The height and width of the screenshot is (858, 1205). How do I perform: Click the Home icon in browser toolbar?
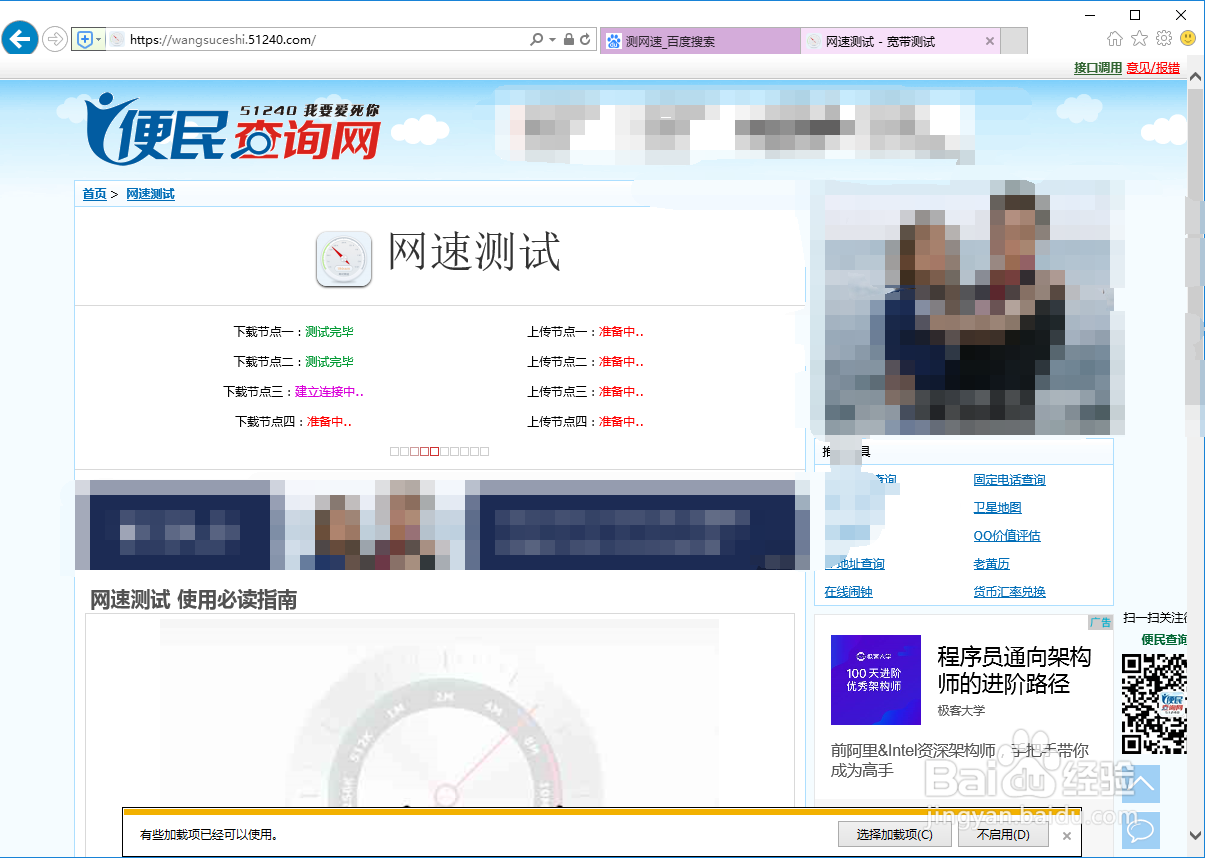1115,39
